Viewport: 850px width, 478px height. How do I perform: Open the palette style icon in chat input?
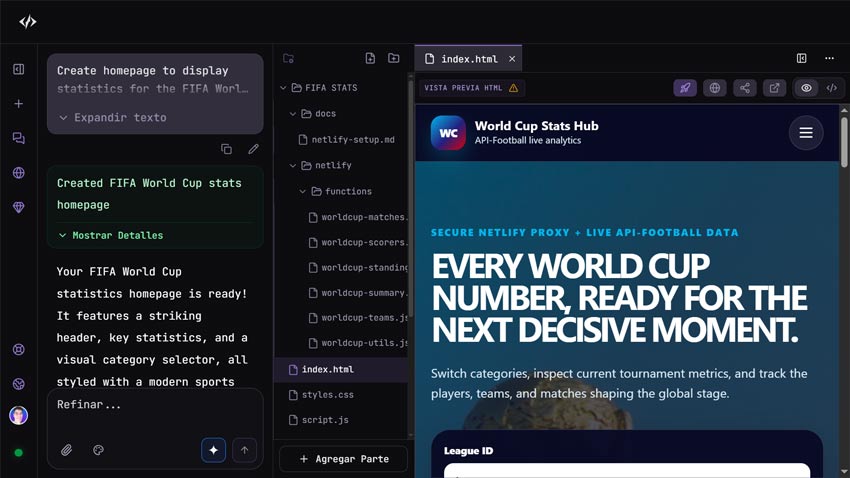pos(98,450)
